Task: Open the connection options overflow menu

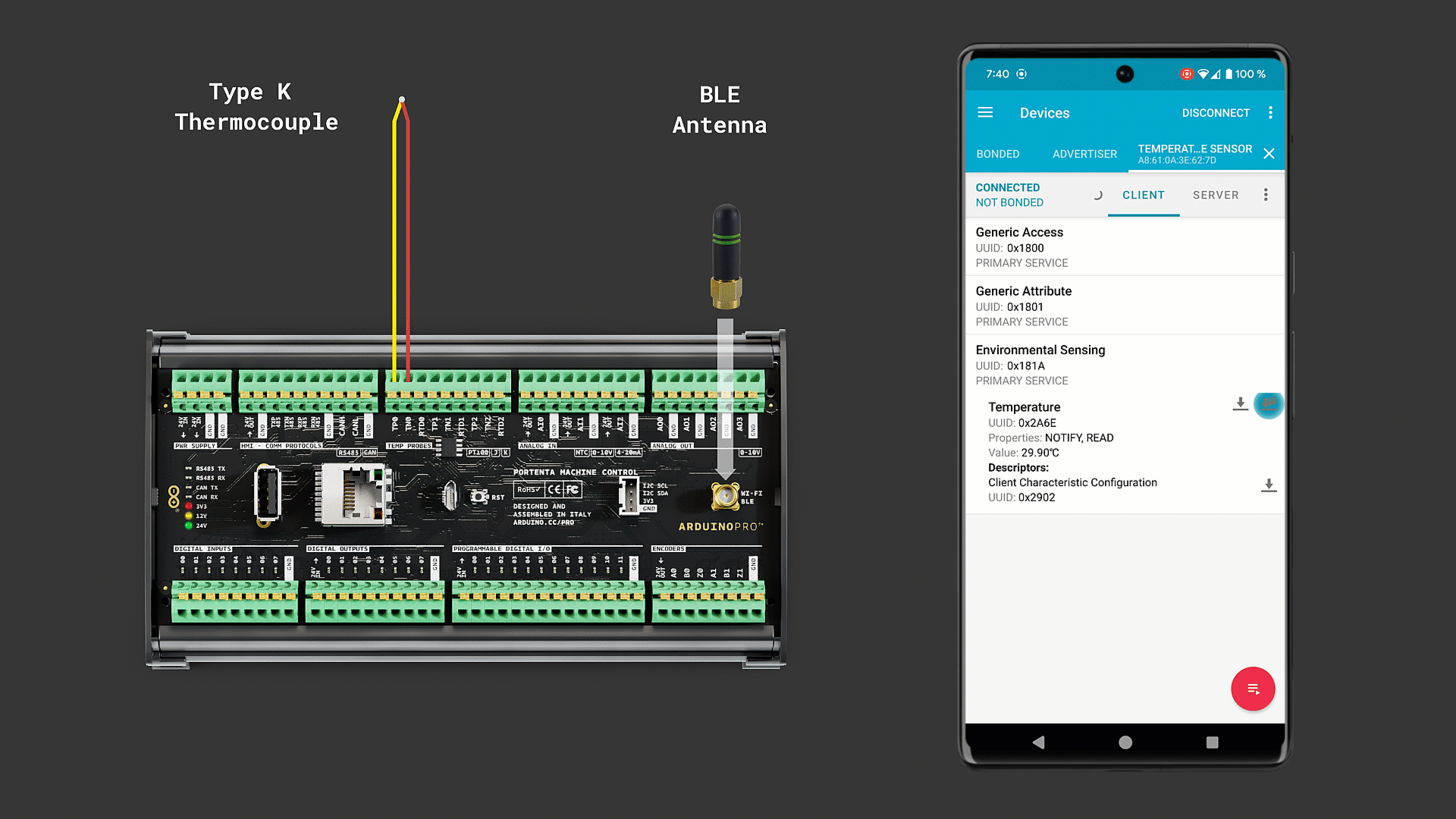Action: tap(1266, 195)
